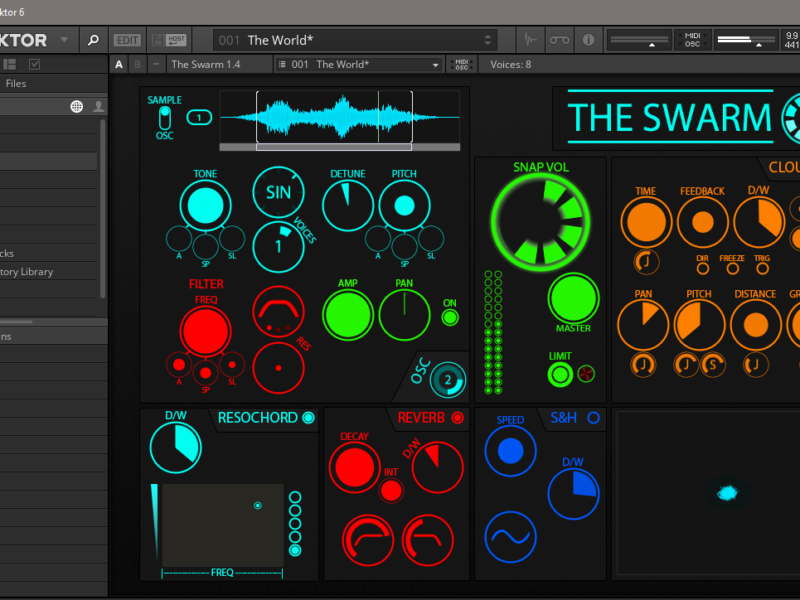Click the green MASTER volume knob
Image resolution: width=800 pixels, height=600 pixels.
click(573, 298)
